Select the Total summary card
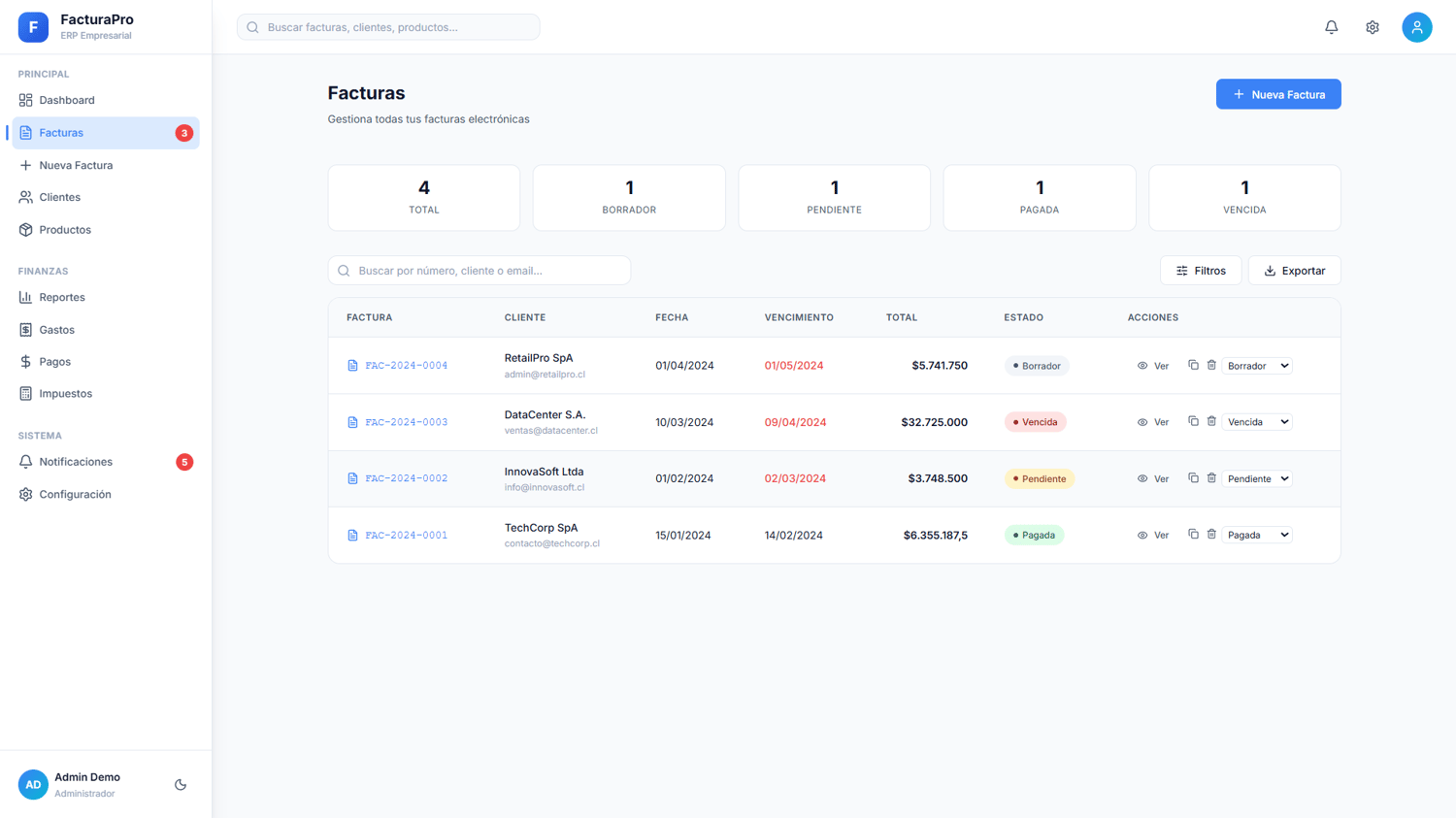 click(x=424, y=198)
